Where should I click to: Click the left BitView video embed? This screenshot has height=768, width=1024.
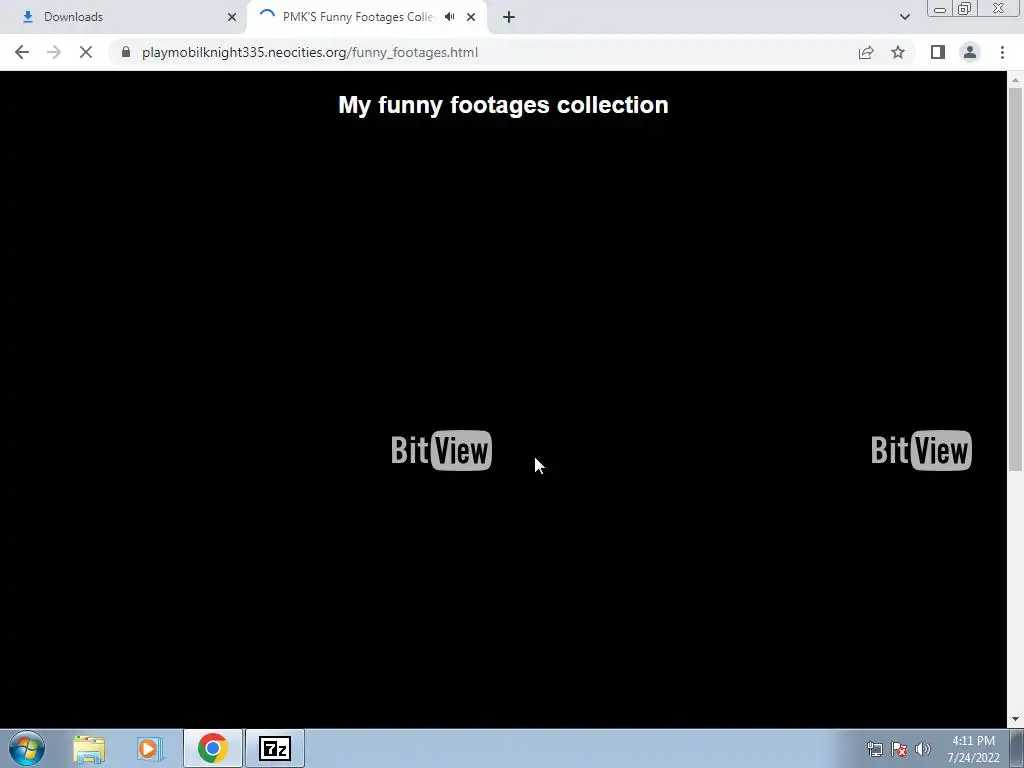441,450
